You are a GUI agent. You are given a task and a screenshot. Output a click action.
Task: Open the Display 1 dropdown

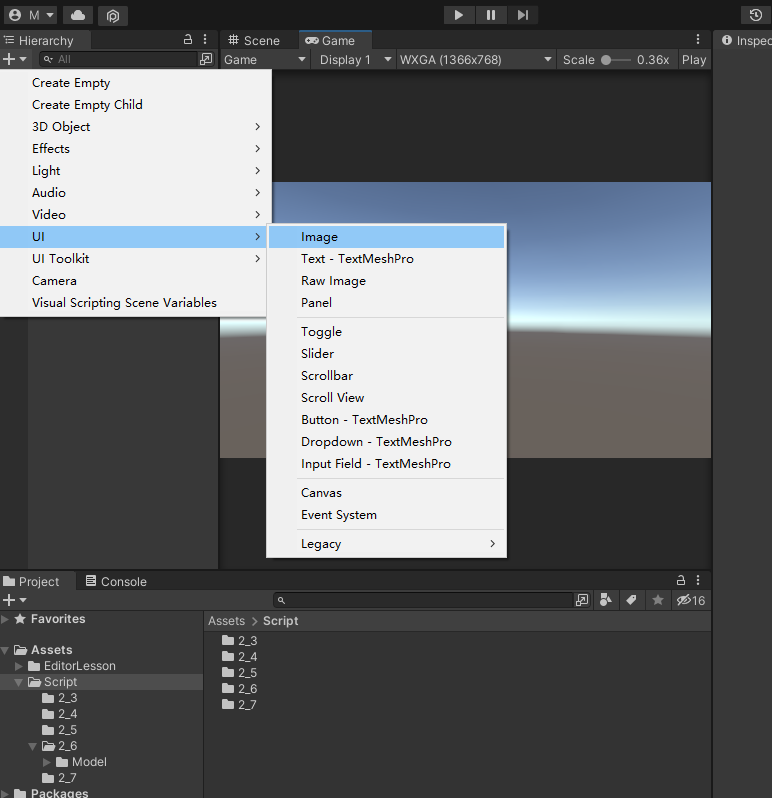tap(355, 60)
